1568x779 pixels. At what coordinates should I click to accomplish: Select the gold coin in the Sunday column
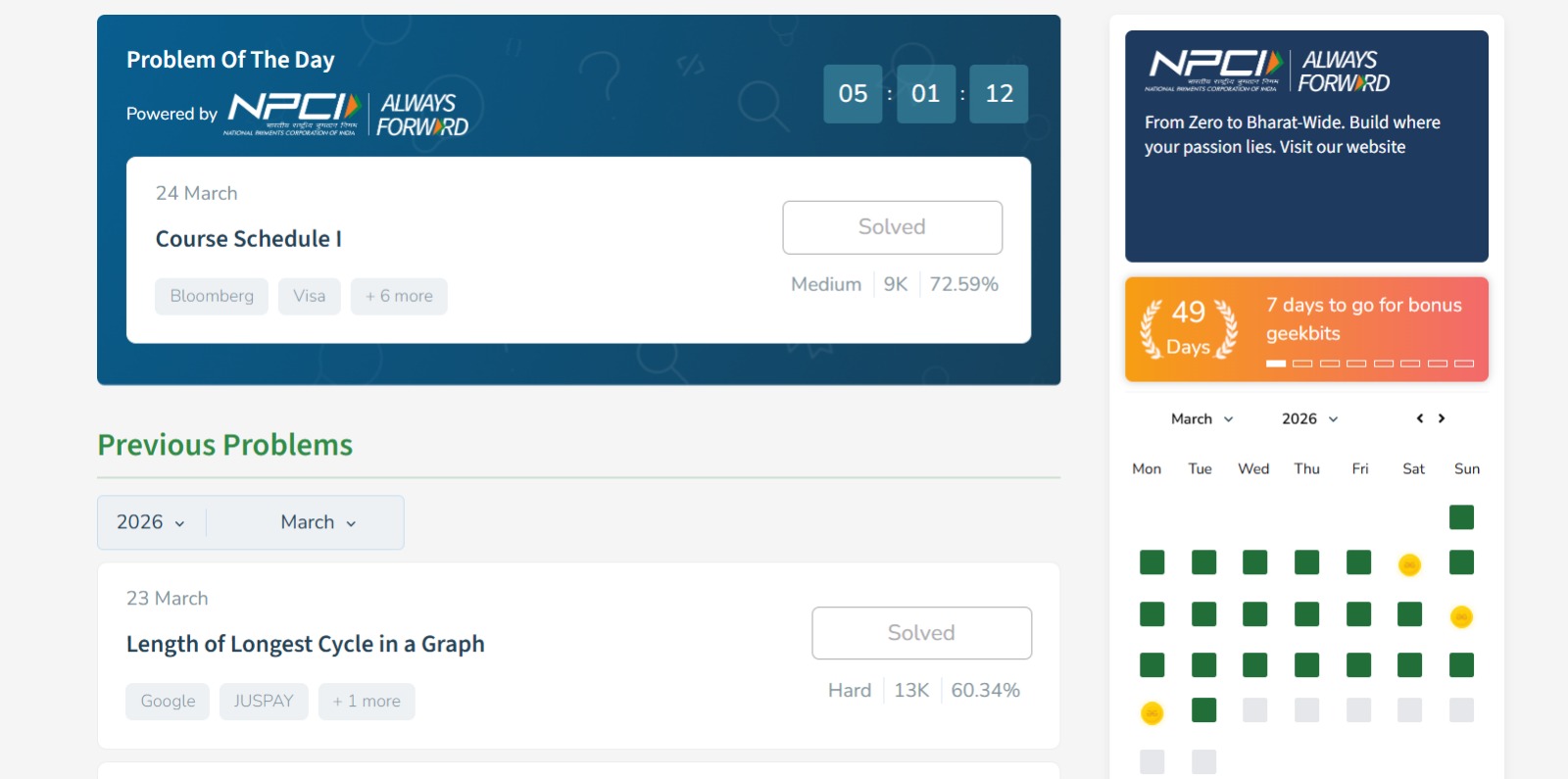coord(1461,616)
